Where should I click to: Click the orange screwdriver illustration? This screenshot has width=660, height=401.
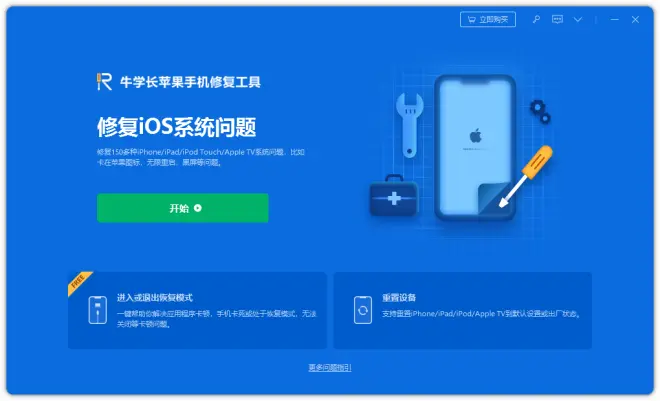[526, 176]
